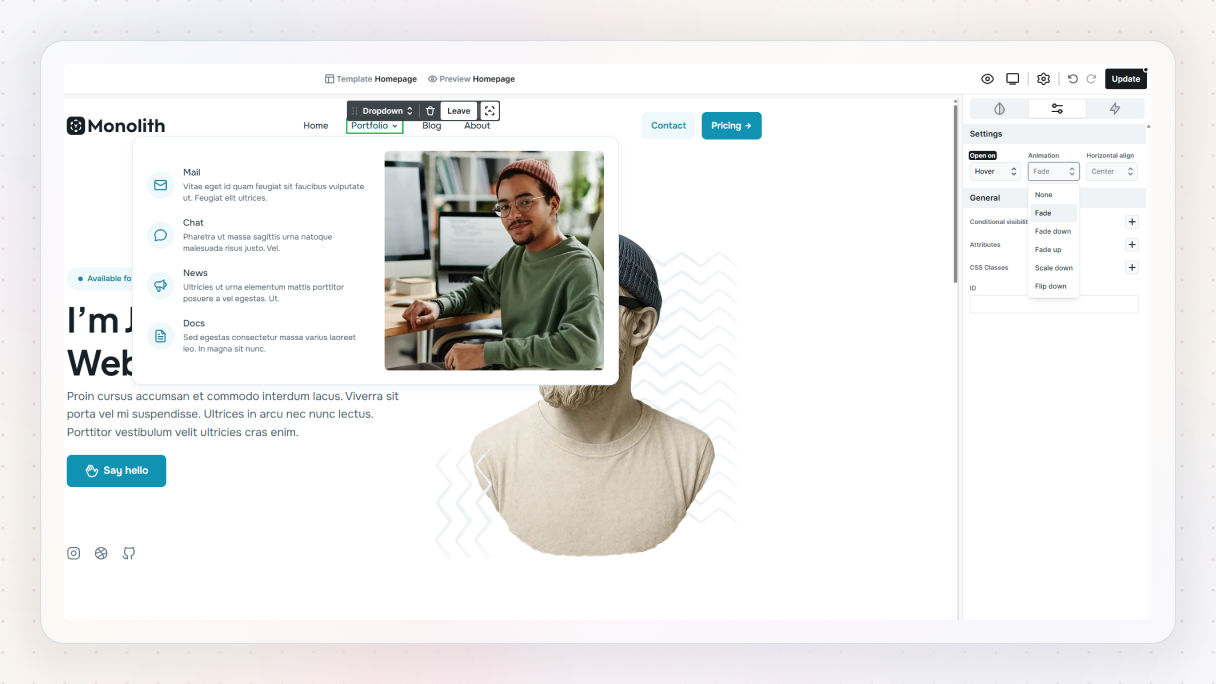Screen dimensions: 1216x684
Task: Open the Horizontal align Center dropdown
Action: (1112, 171)
